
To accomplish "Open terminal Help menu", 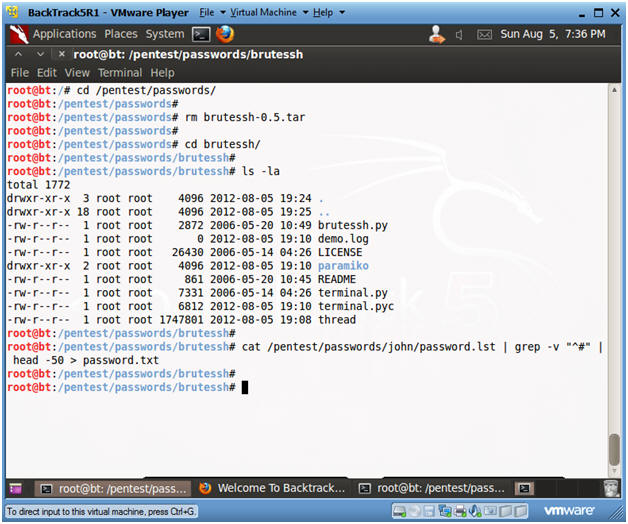I will (x=162, y=73).
